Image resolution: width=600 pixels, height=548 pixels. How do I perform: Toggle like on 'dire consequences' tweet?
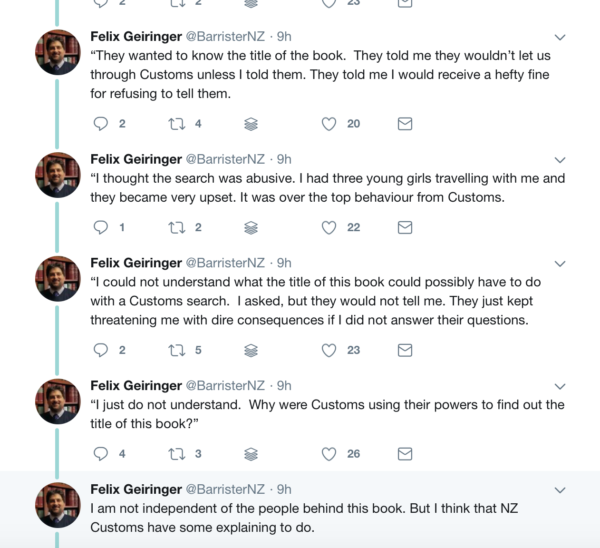tap(328, 351)
